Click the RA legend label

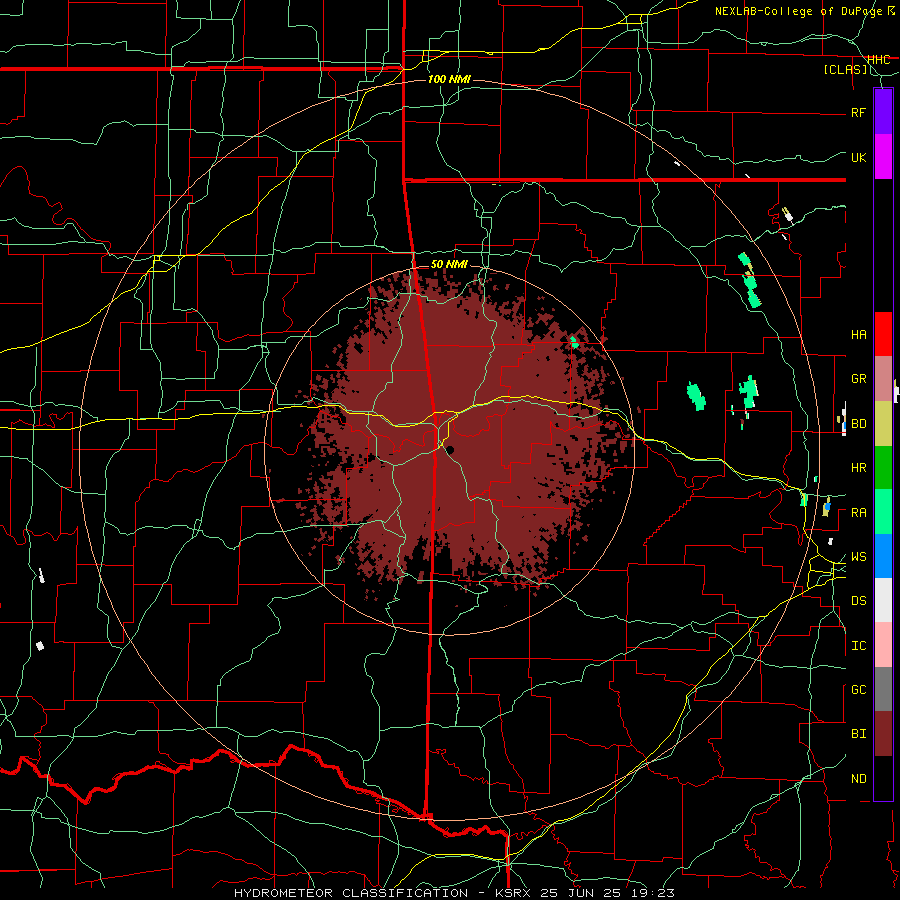(858, 513)
